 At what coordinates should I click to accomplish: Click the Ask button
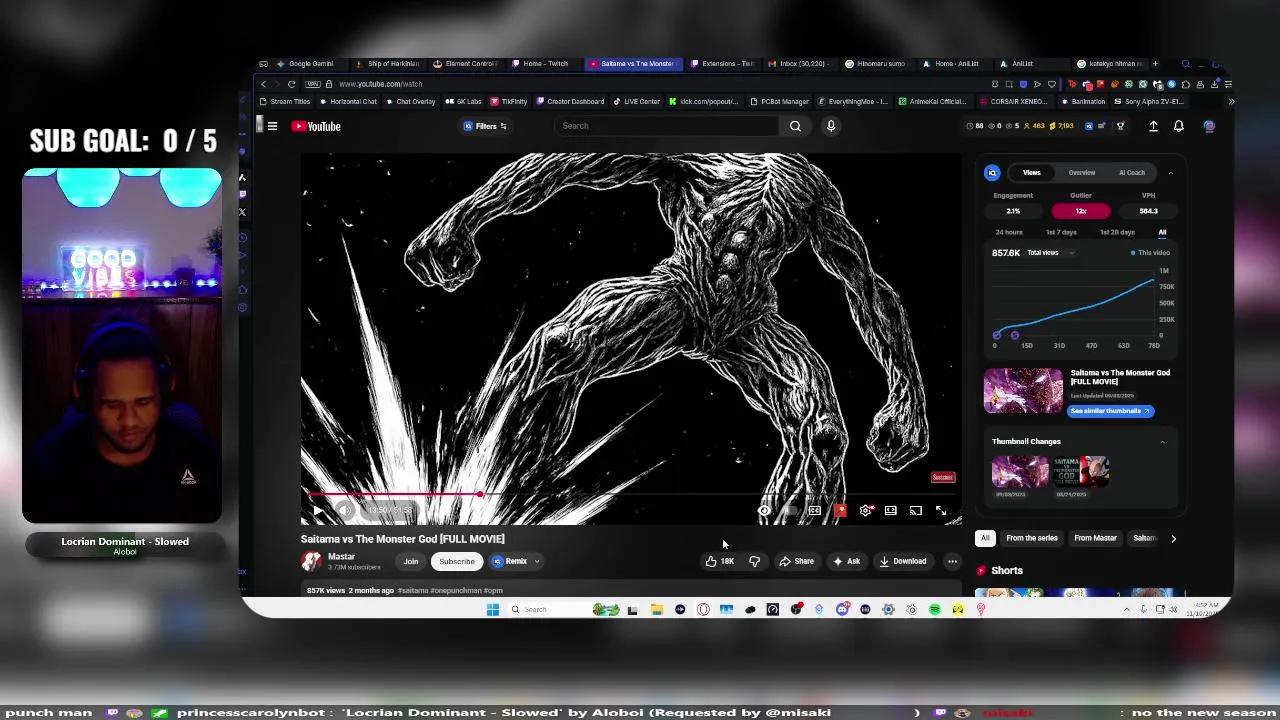(x=846, y=561)
